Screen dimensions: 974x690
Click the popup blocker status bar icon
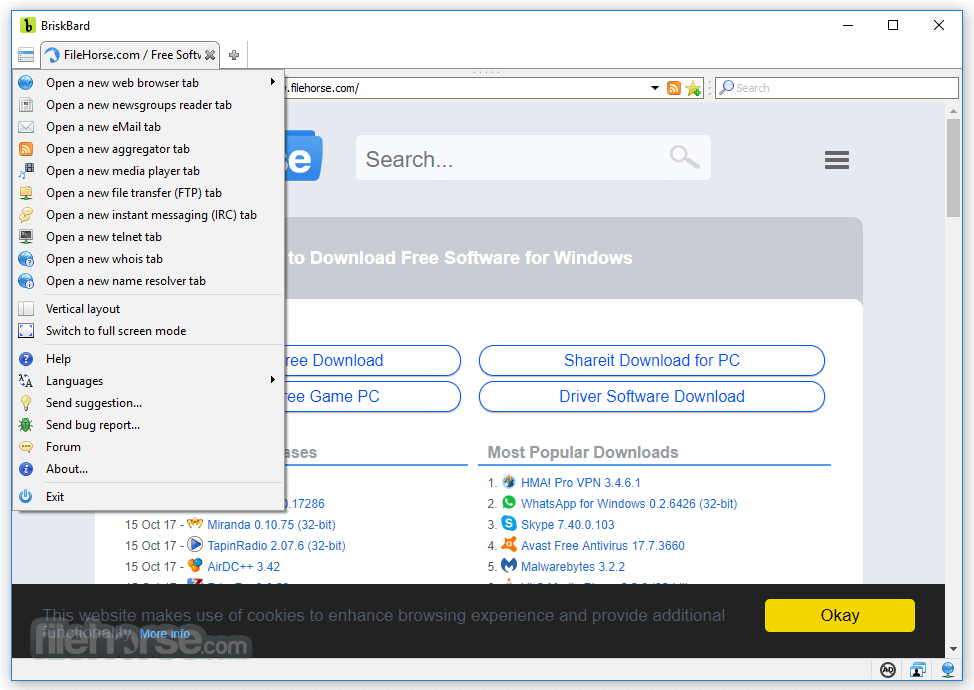tap(918, 670)
